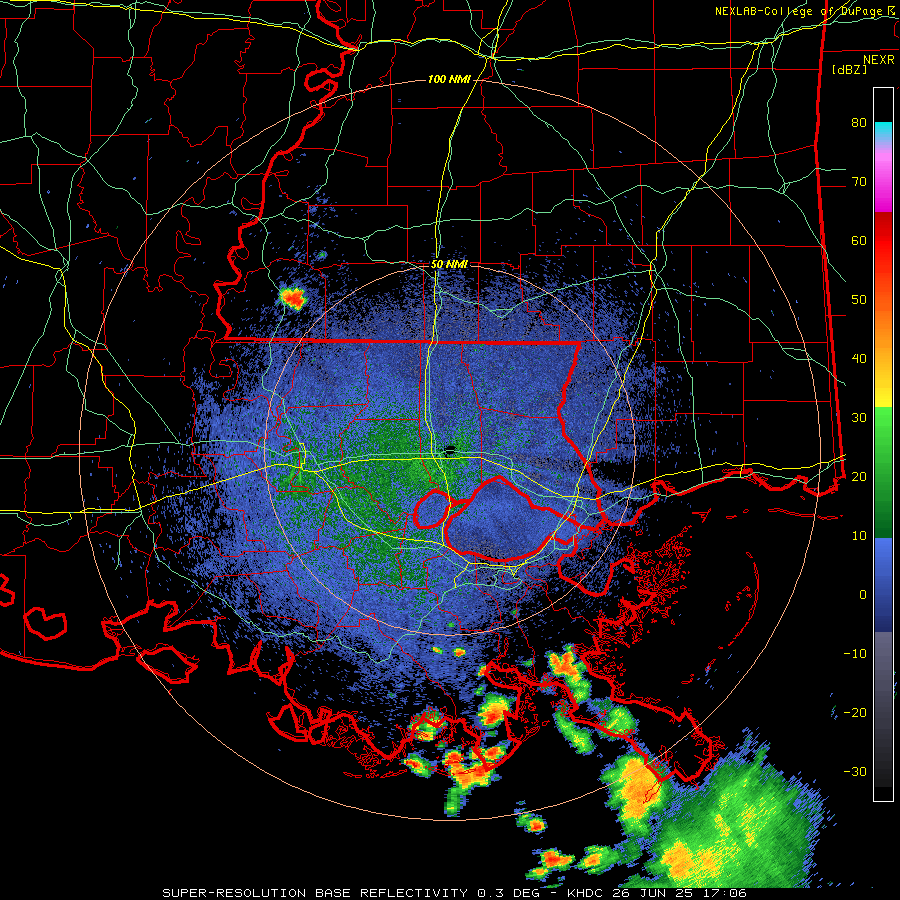The width and height of the screenshot is (900, 900).
Task: Pick the cyan band atop the color bar
Action: pyautogui.click(x=883, y=131)
